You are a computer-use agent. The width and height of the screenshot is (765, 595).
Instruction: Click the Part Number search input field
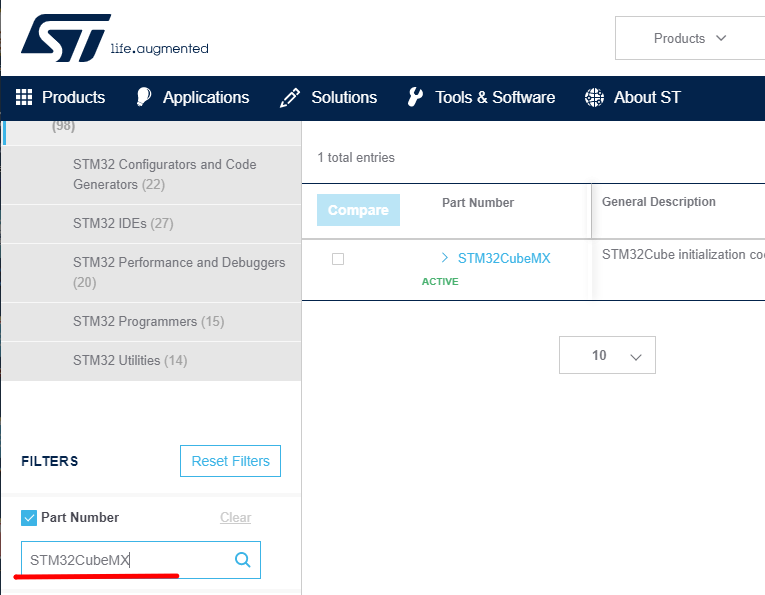click(x=125, y=560)
